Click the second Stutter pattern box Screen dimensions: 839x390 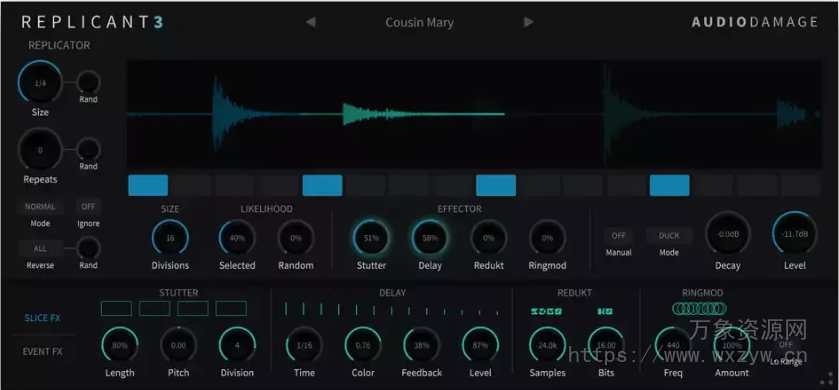point(155,308)
